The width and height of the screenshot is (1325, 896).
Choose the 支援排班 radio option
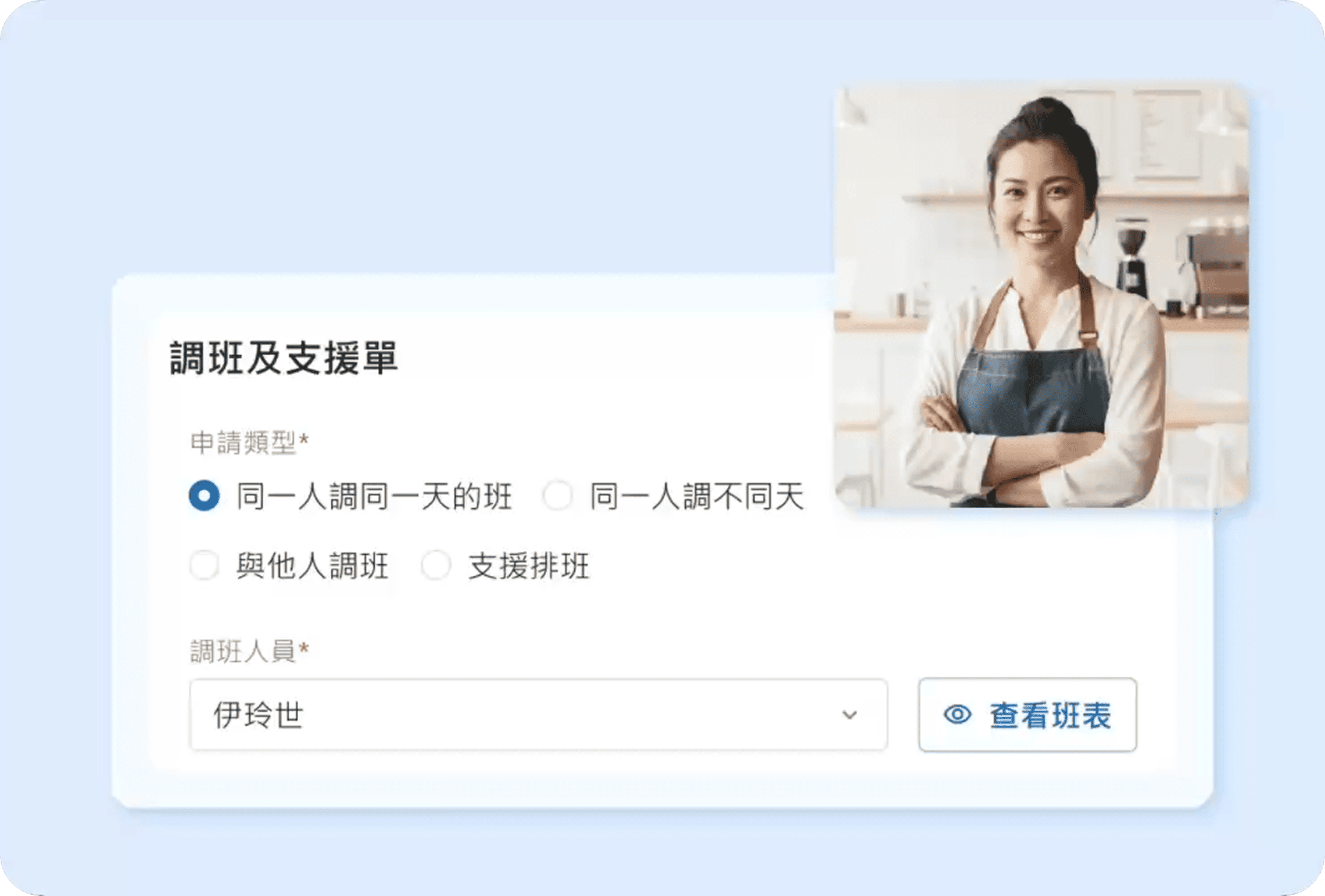click(x=436, y=565)
